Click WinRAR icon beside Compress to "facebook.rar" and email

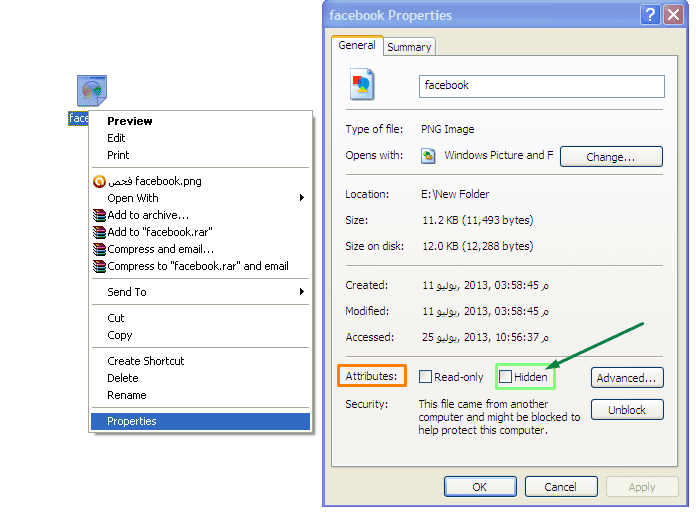[99, 266]
